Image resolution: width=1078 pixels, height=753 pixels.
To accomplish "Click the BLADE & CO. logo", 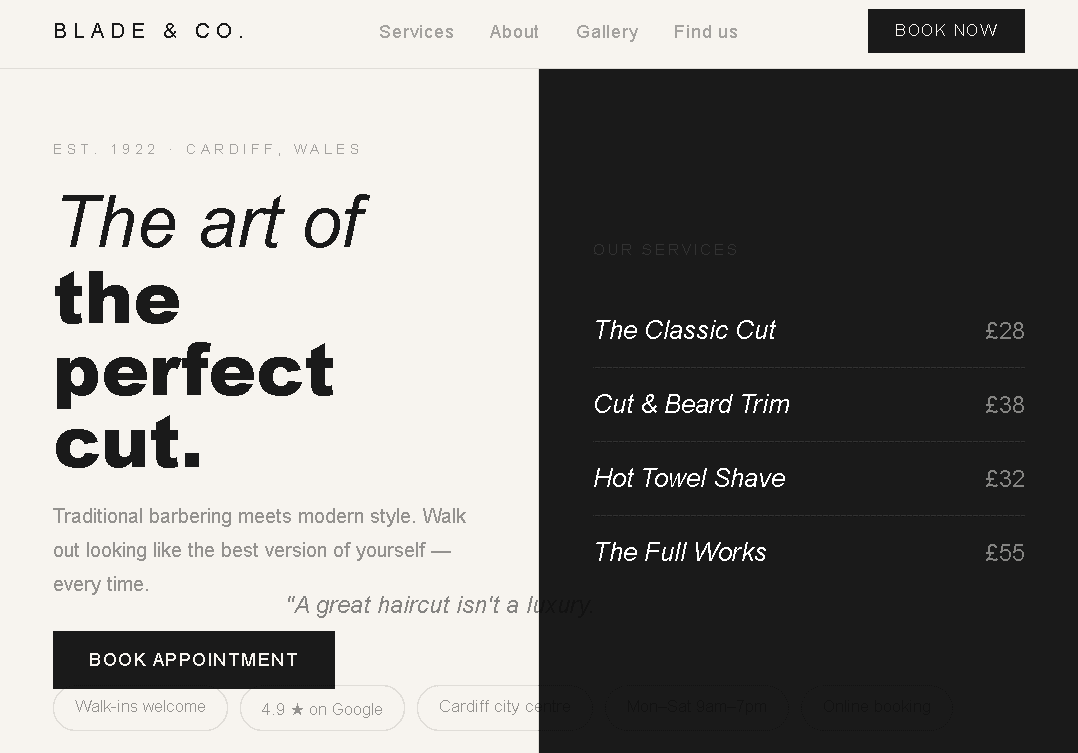I will click(149, 30).
